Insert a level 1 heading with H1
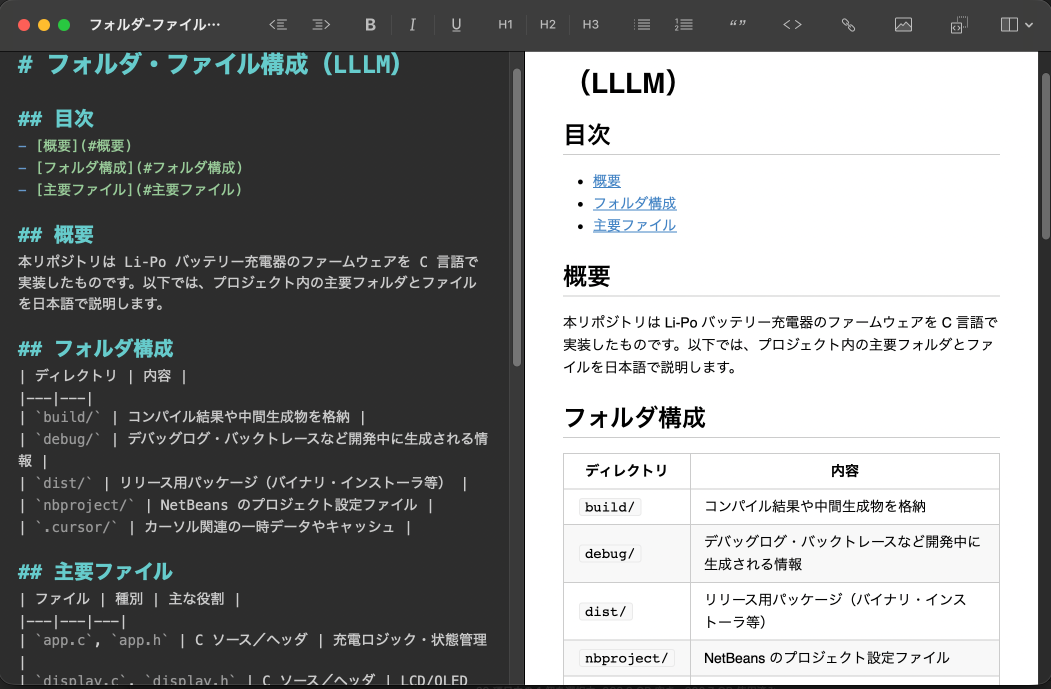Viewport: 1051px width, 689px height. 505,25
